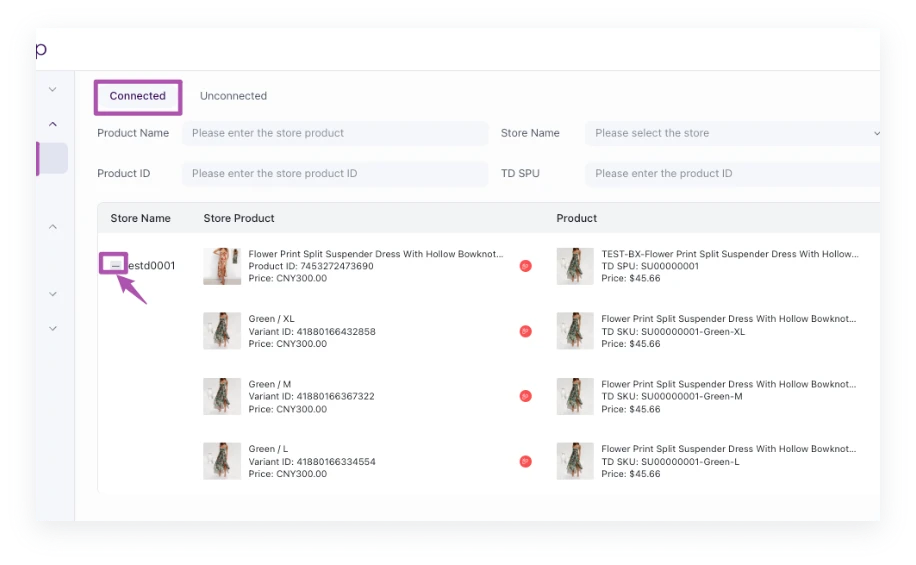Image resolution: width=916 pixels, height=565 pixels.
Task: Focus the store Product ID input field
Action: point(333,173)
